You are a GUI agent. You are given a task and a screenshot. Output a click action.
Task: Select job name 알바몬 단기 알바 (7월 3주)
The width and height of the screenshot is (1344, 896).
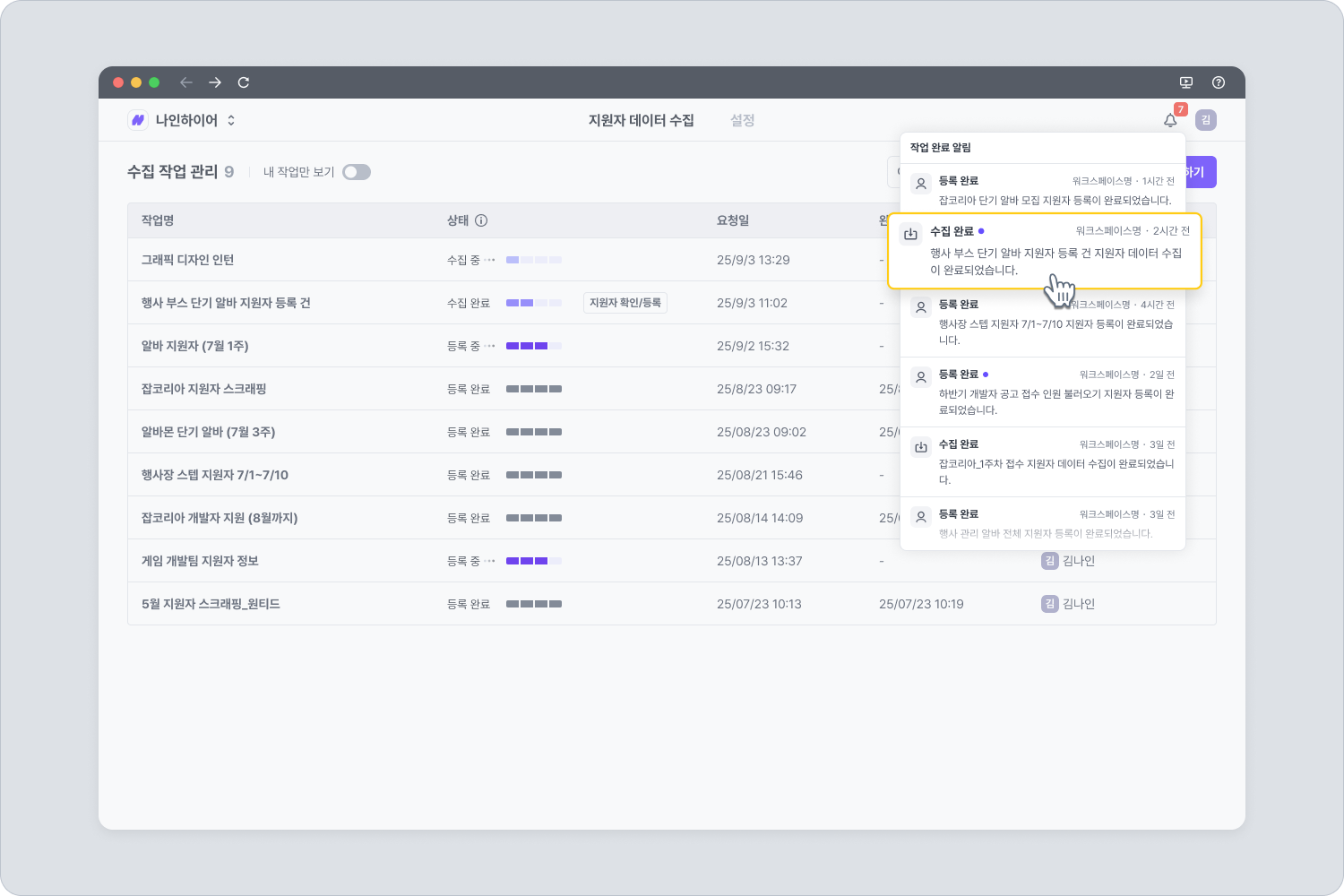coord(209,432)
